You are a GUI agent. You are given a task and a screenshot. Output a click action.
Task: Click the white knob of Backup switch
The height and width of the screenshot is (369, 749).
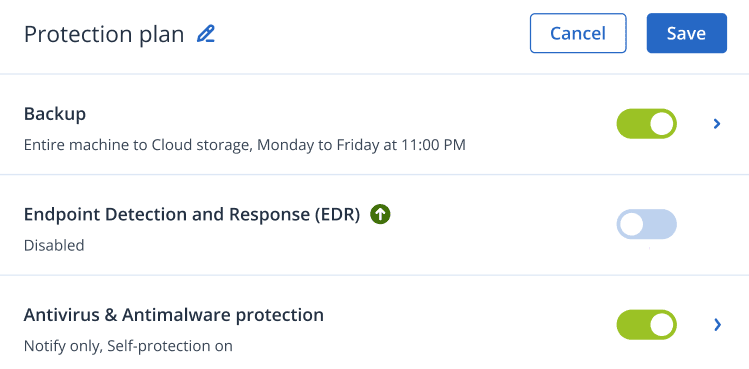point(662,124)
